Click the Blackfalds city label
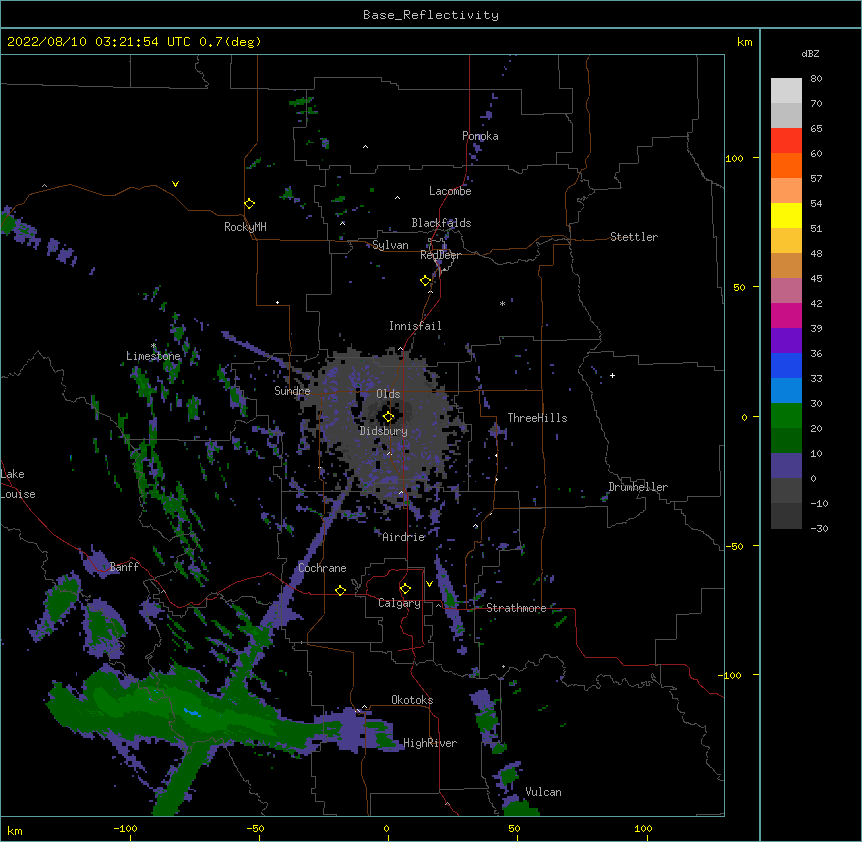This screenshot has height=842, width=862. (441, 223)
